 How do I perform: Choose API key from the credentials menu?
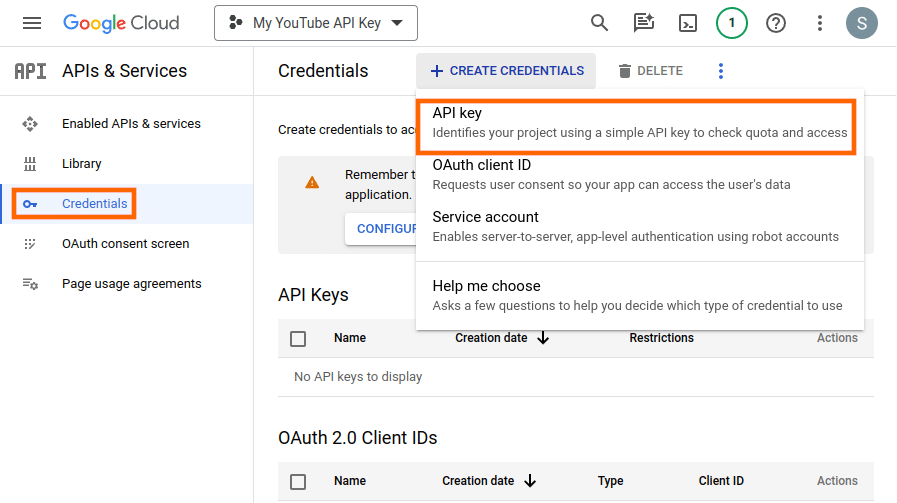pos(636,123)
